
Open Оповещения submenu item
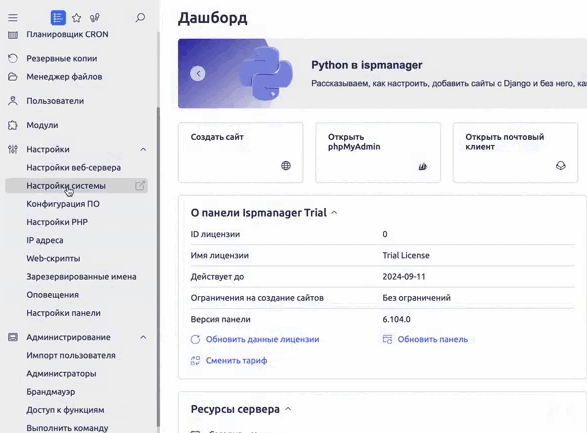52,295
